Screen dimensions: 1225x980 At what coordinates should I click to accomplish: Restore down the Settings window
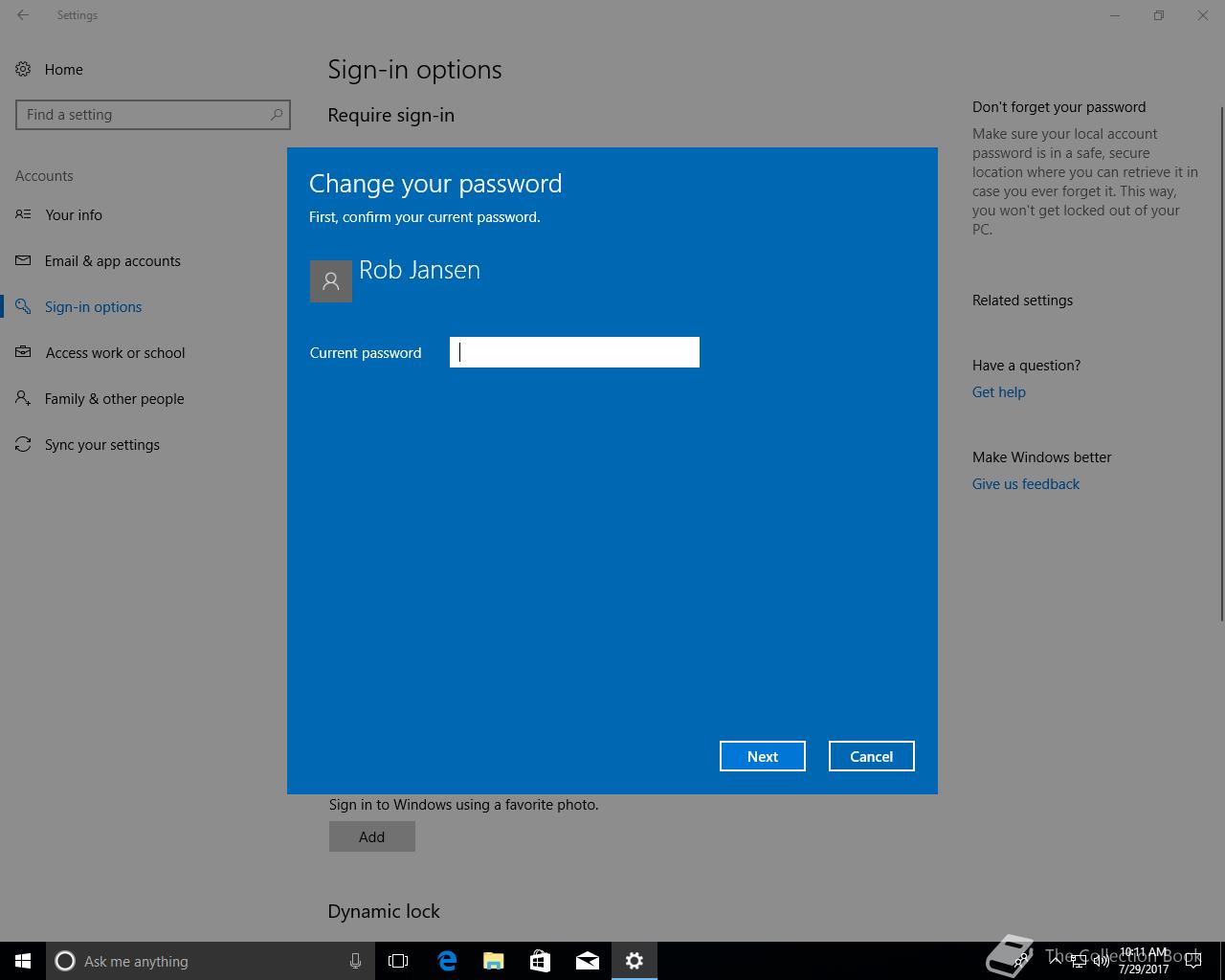(x=1159, y=15)
